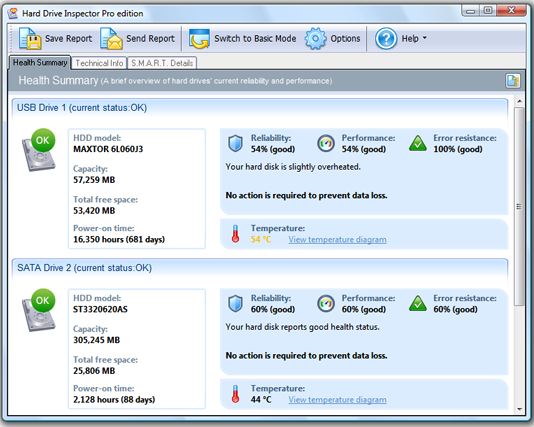Click the vertical scrollbar thumb

[x=519, y=206]
